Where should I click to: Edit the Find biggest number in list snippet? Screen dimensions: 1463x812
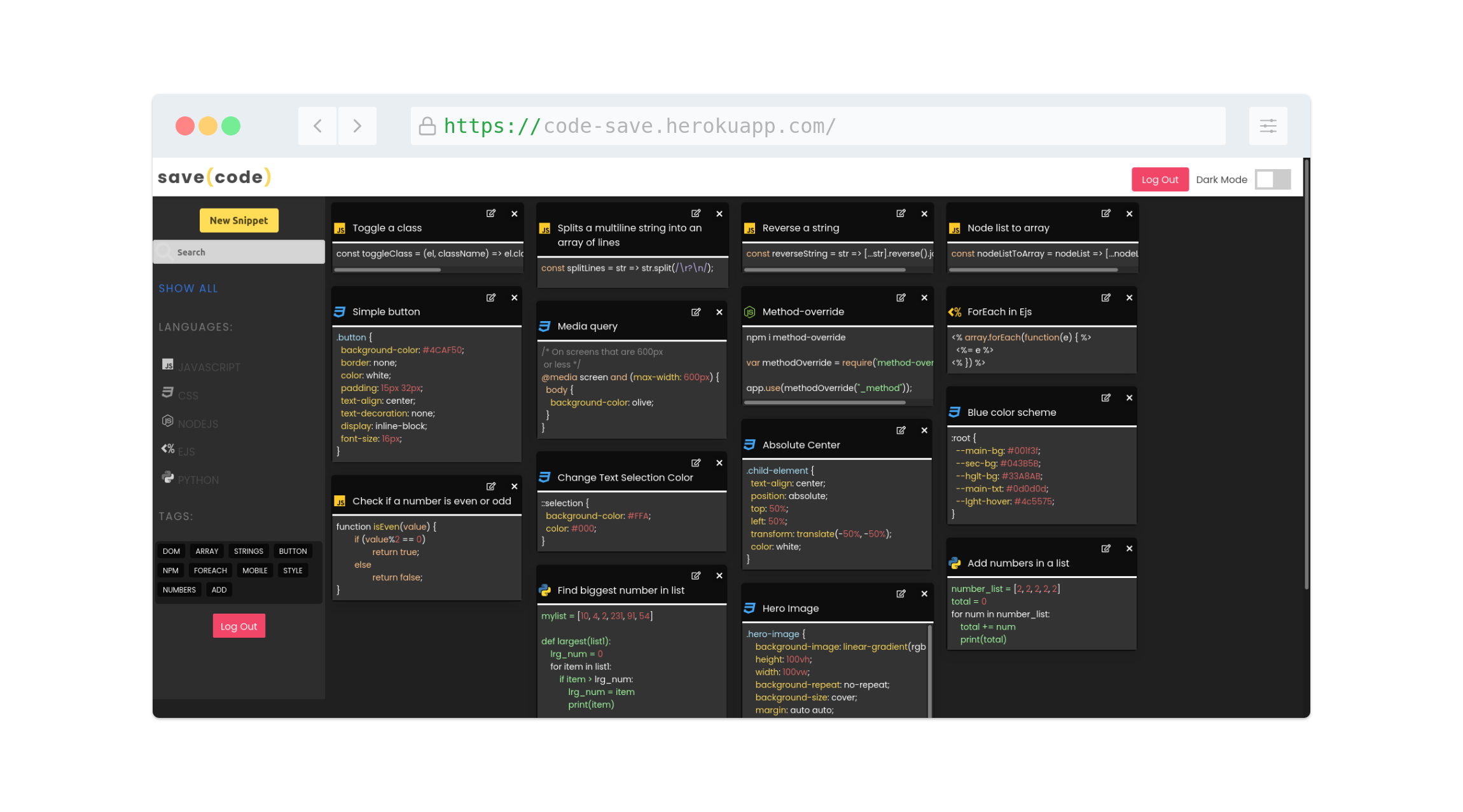696,575
